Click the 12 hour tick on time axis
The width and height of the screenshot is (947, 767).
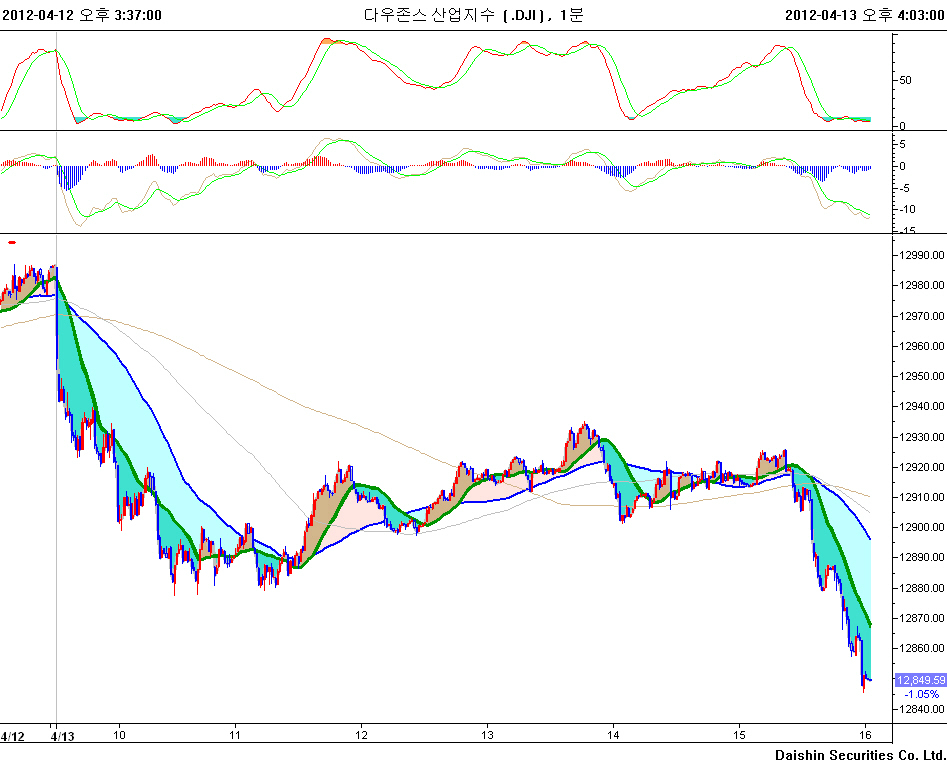tap(361, 736)
